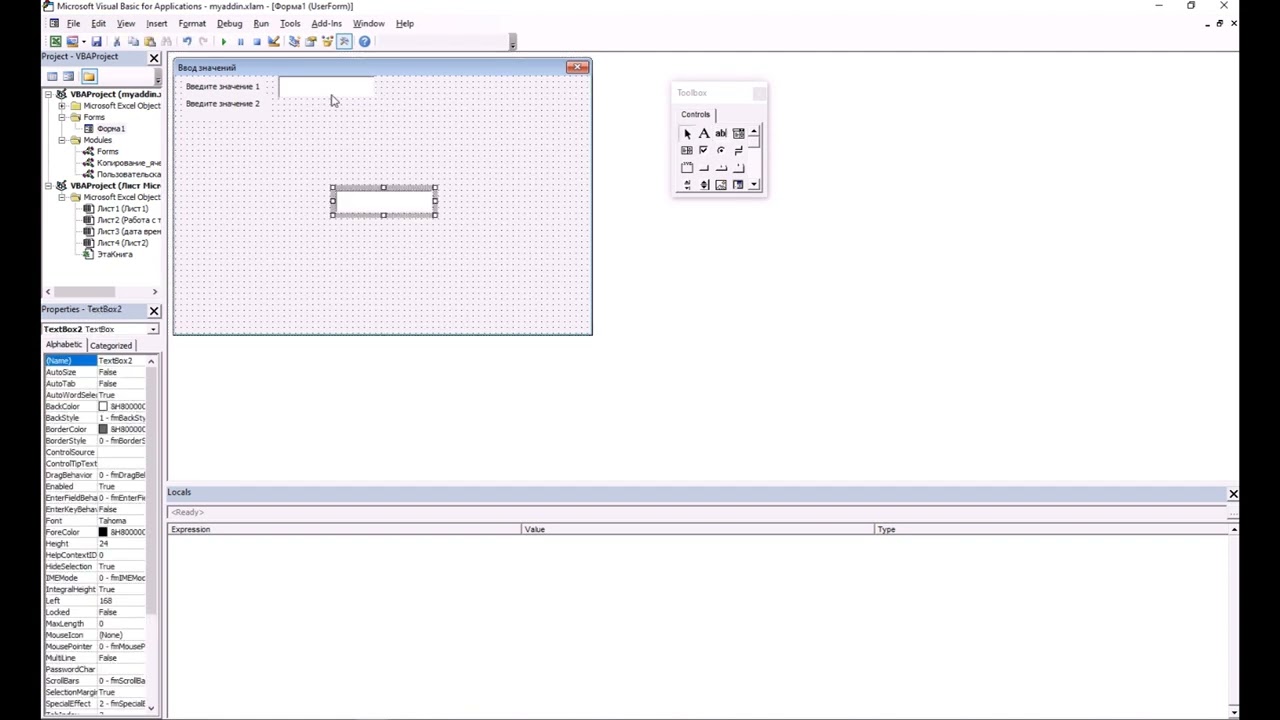Click the Cut scissors icon
The image size is (1280, 720).
click(x=116, y=41)
